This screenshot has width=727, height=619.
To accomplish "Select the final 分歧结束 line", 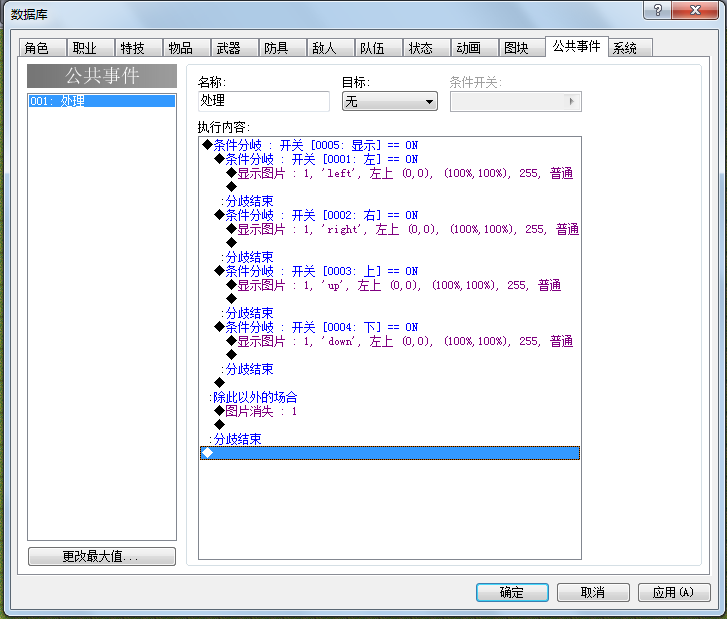I will coord(390,439).
